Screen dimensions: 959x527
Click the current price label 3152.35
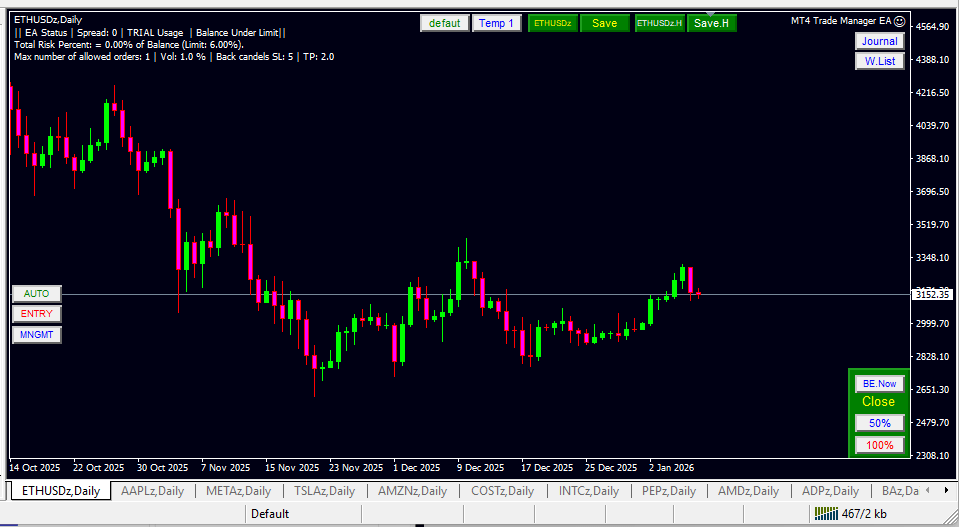click(x=932, y=295)
